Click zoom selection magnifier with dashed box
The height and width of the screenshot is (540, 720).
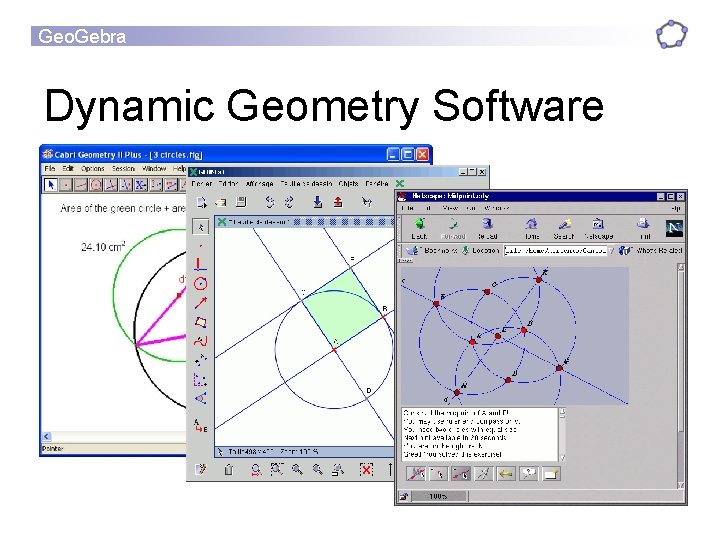click(276, 469)
